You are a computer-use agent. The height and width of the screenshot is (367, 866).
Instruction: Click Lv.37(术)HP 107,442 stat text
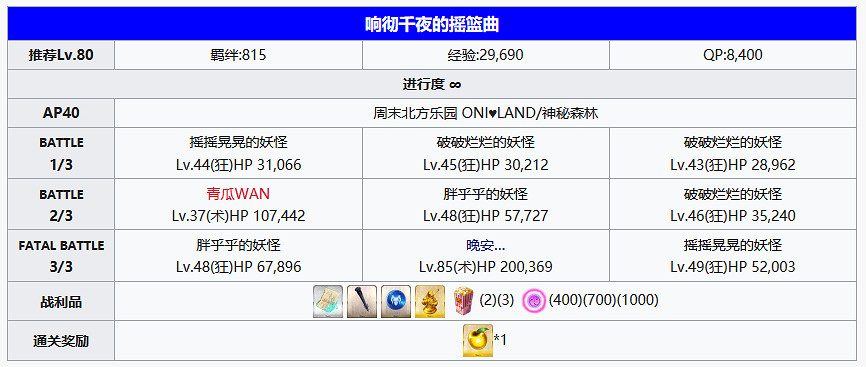click(238, 216)
